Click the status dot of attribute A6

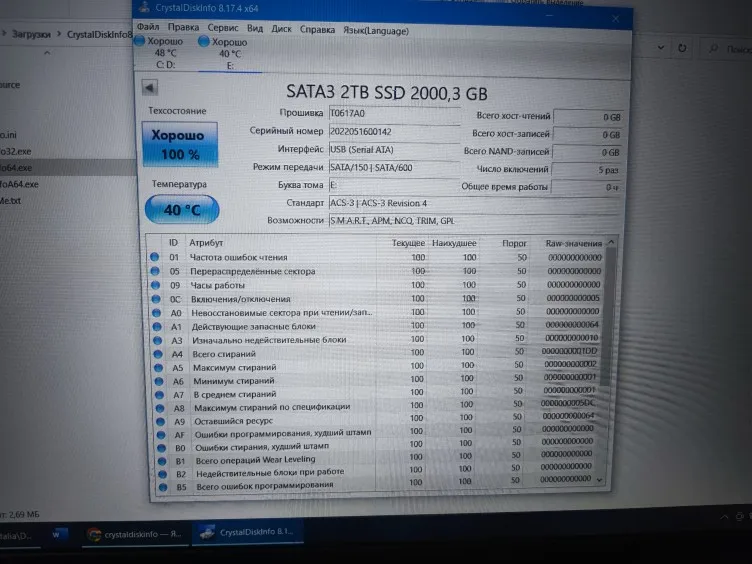pyautogui.click(x=159, y=382)
